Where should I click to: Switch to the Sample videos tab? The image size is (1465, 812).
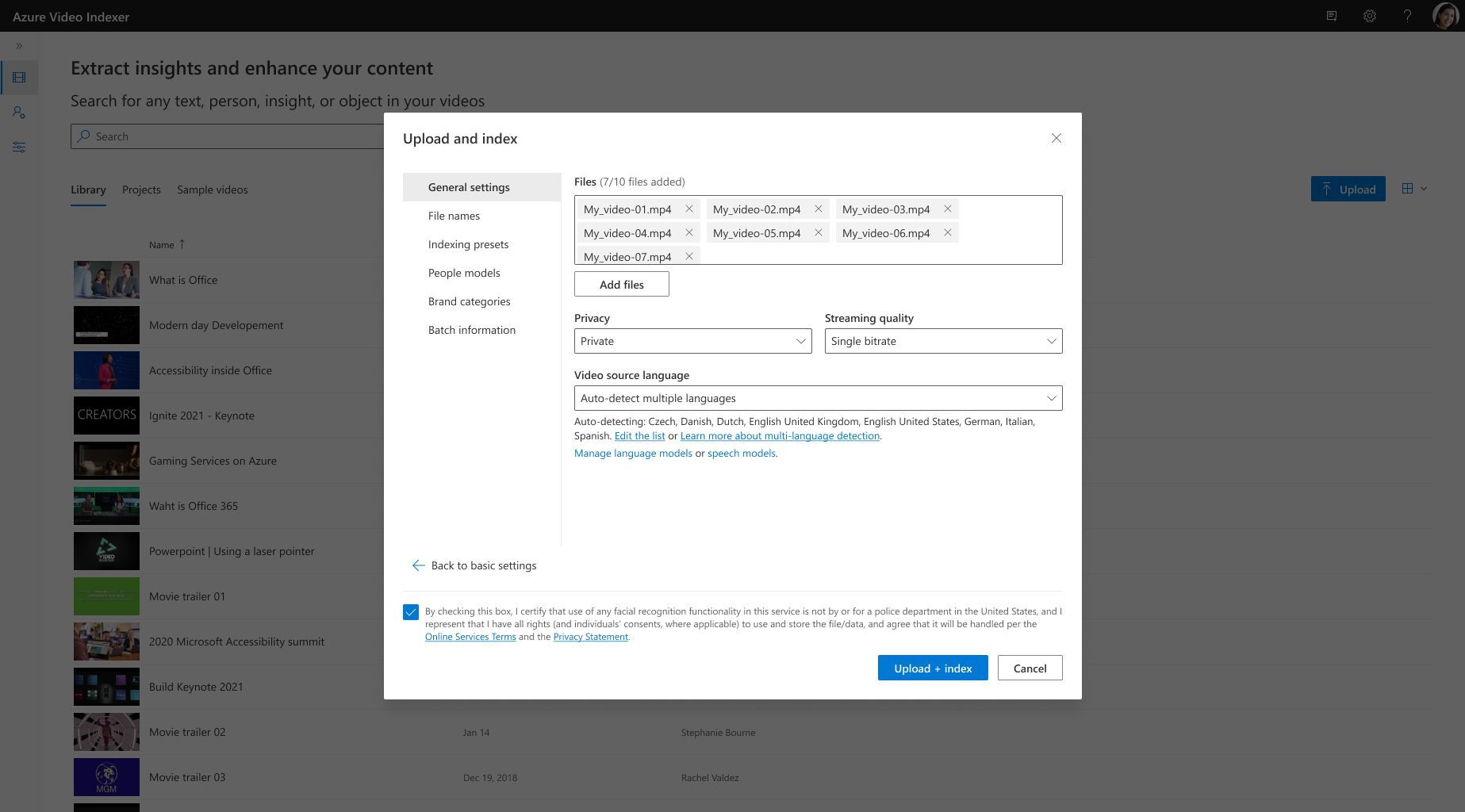tap(213, 190)
